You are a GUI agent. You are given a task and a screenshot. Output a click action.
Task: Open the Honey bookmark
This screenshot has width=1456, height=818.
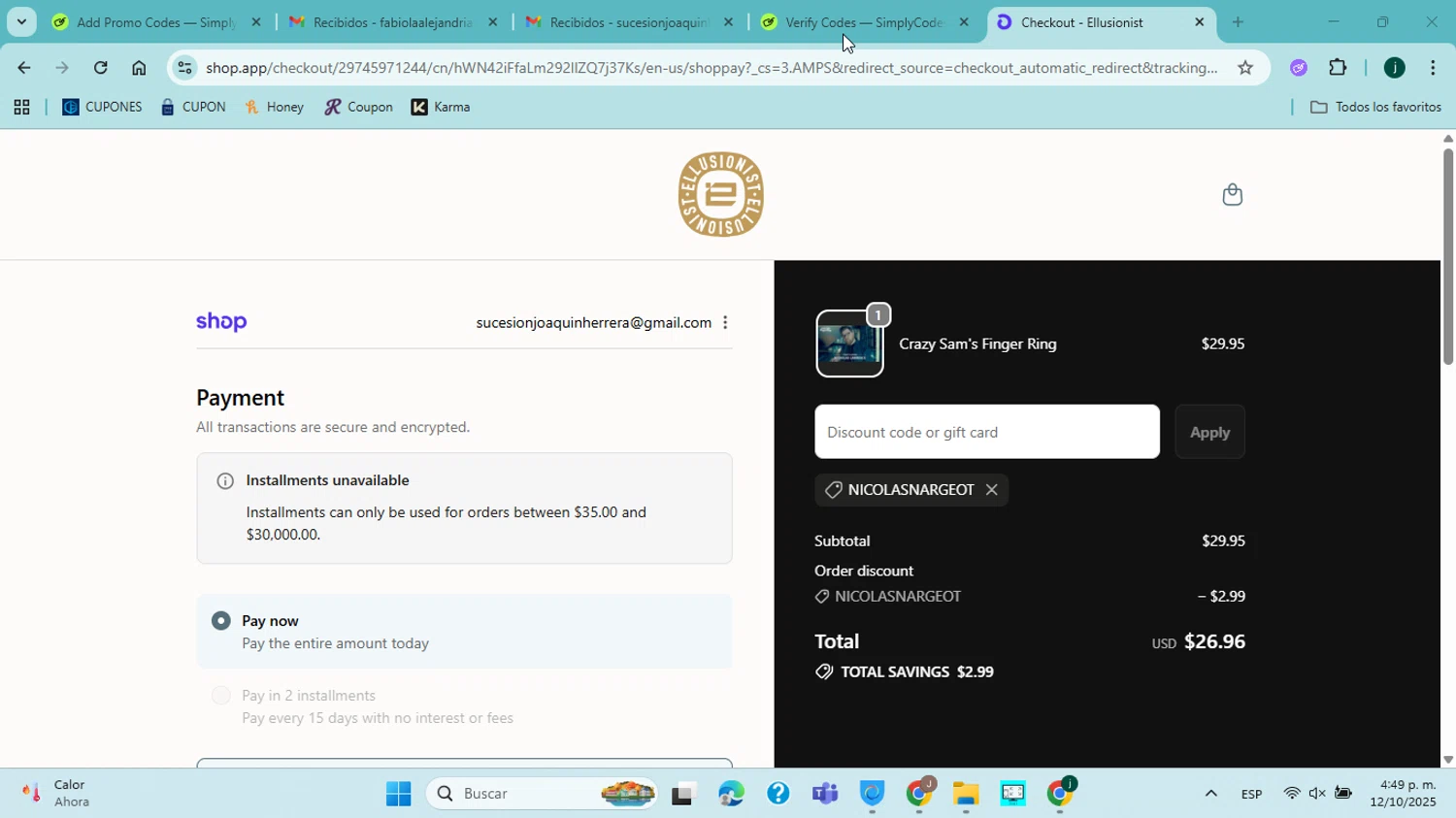click(275, 108)
